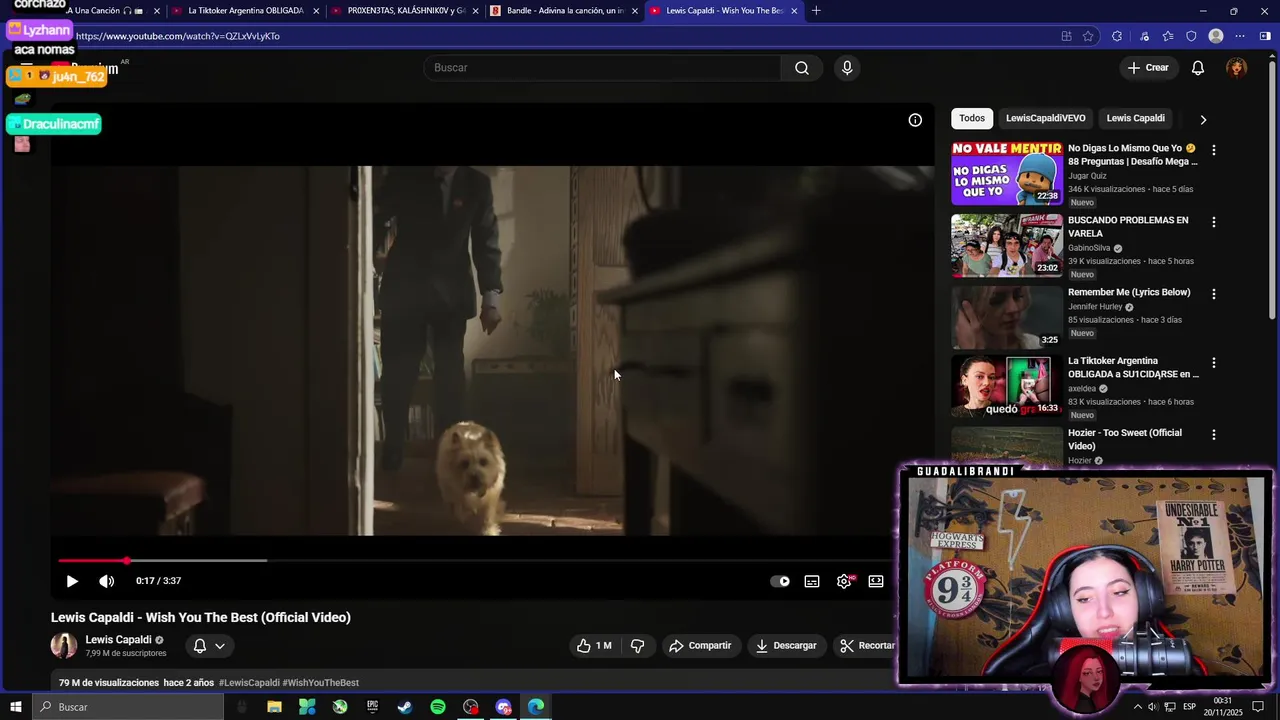Open options menu for Remember Me video

point(1214,294)
